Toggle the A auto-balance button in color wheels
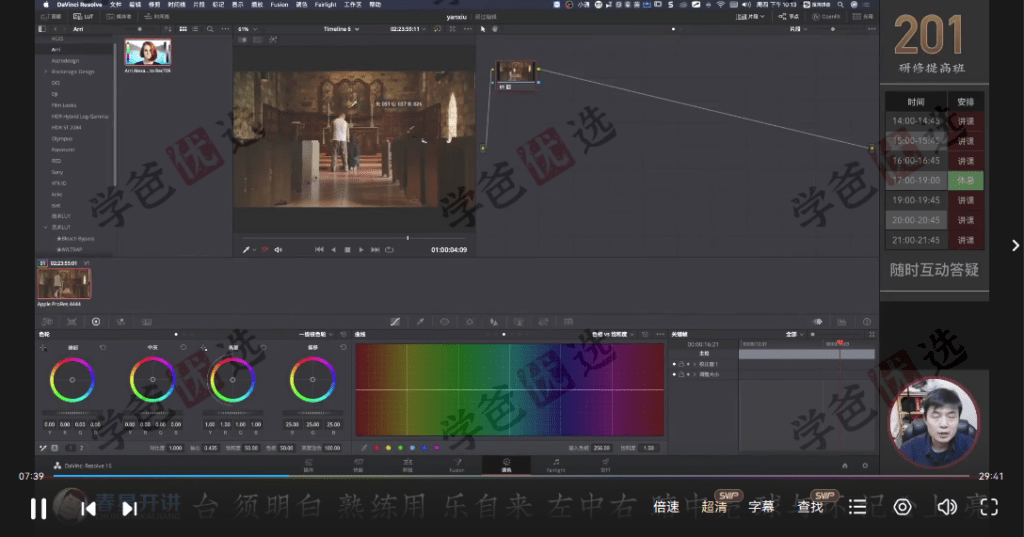This screenshot has width=1024, height=537. pos(54,448)
